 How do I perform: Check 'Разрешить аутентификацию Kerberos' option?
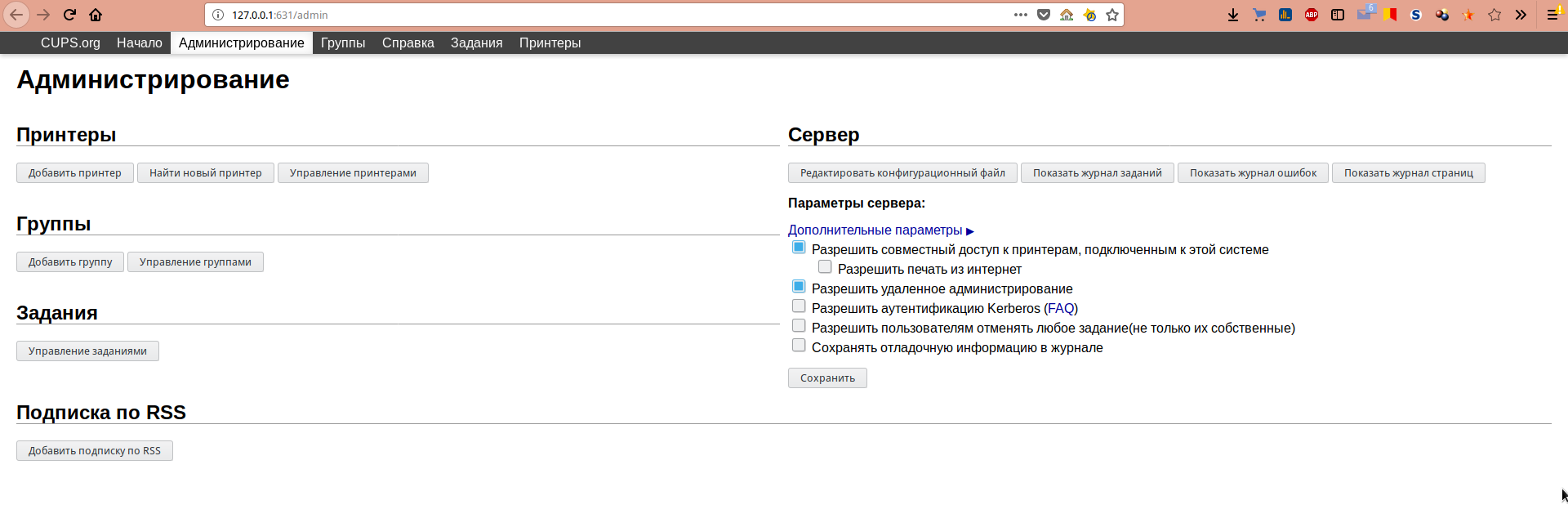[x=799, y=306]
